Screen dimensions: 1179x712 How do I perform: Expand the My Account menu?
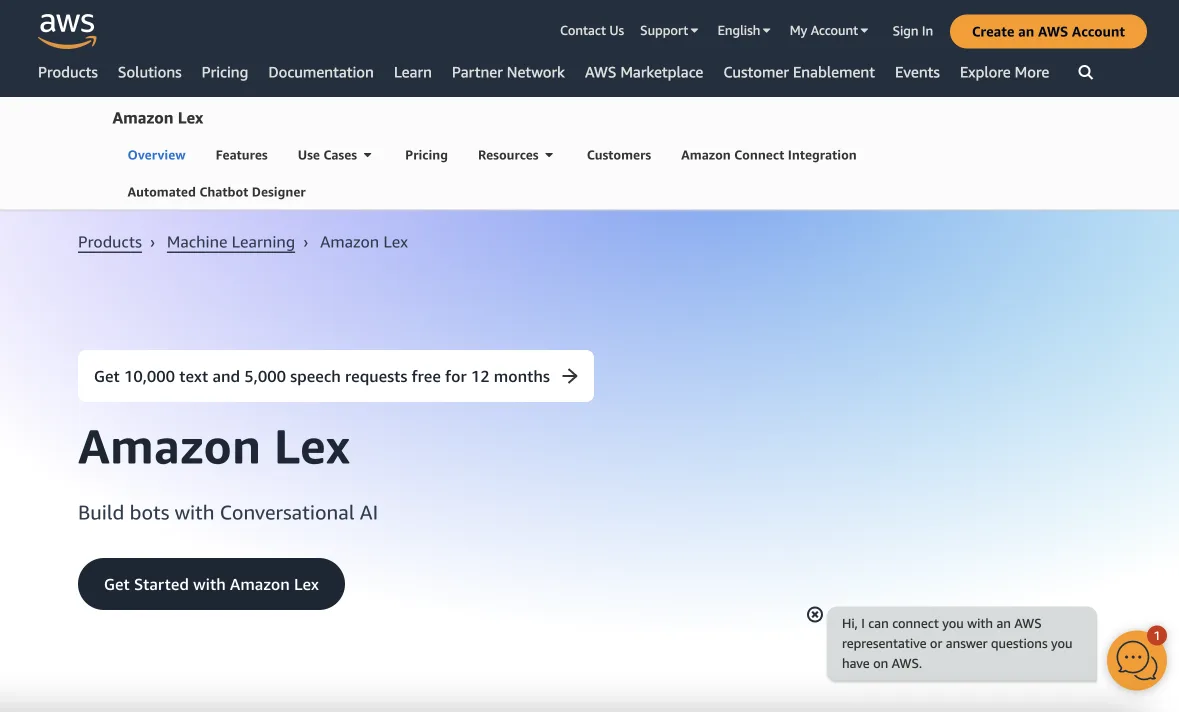point(828,30)
